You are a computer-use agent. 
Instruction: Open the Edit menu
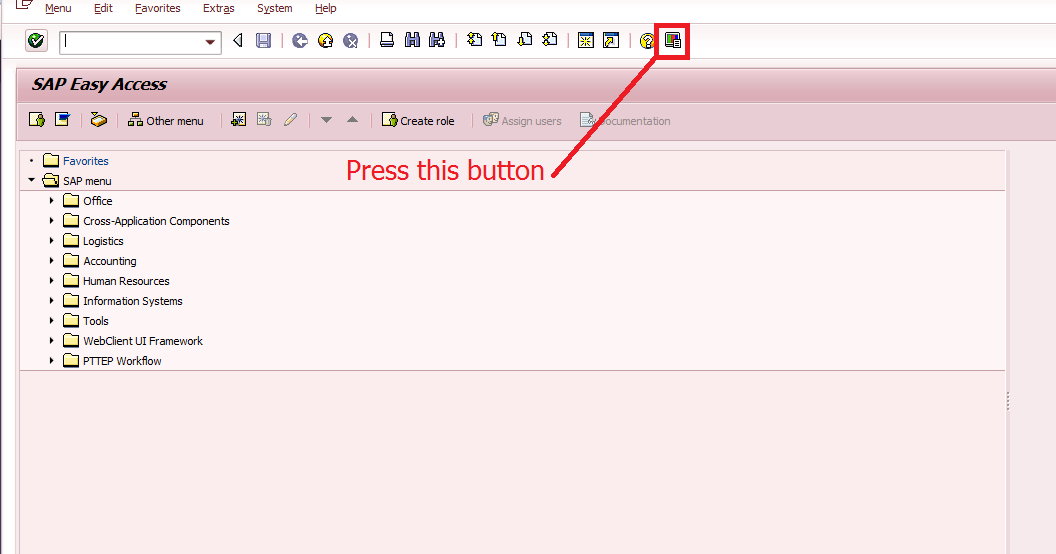[103, 8]
